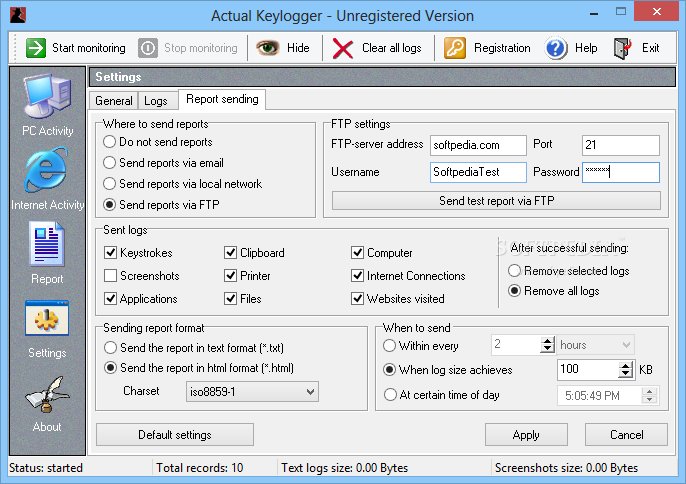Click the Apply button
The width and height of the screenshot is (686, 484).
click(526, 435)
